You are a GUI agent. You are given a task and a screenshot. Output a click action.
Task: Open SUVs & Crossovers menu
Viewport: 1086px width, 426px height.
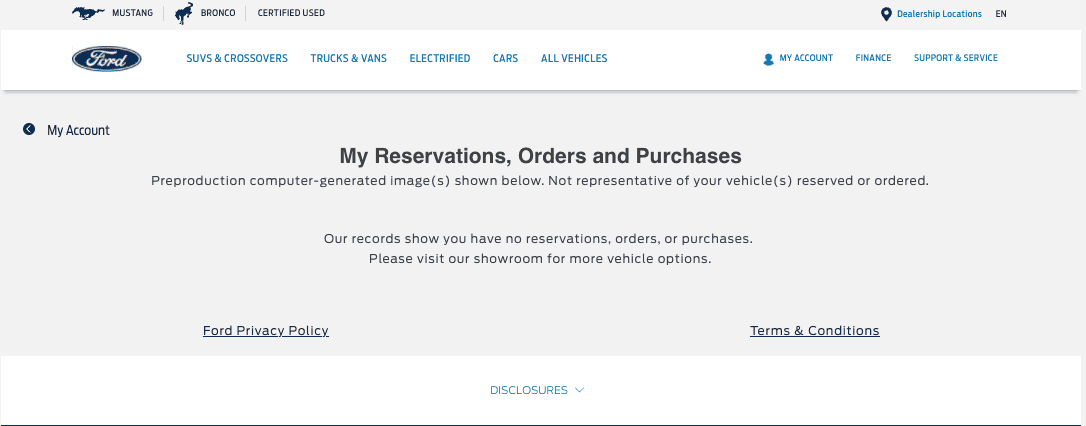pyautogui.click(x=237, y=59)
